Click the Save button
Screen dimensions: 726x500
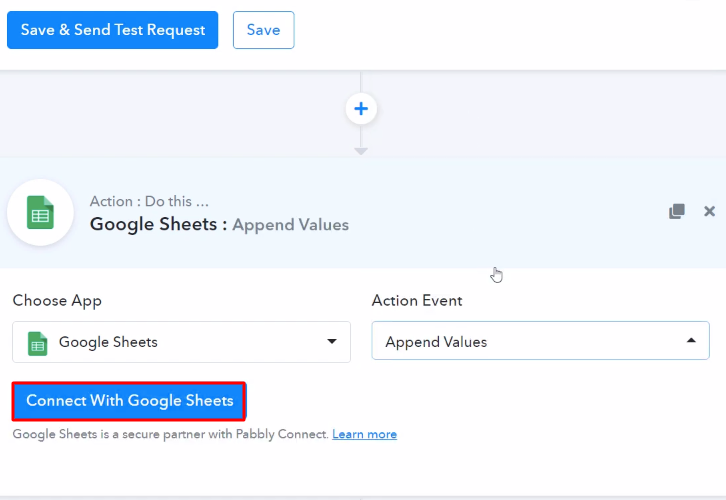pos(263,30)
